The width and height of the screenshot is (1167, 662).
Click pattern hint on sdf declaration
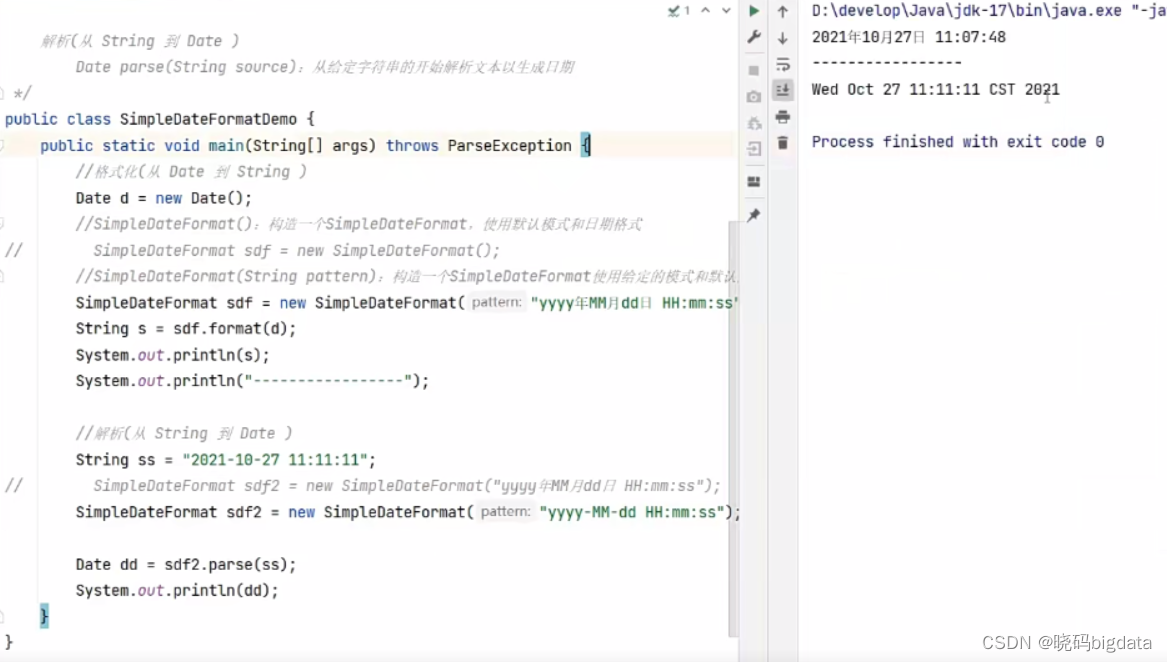(496, 302)
